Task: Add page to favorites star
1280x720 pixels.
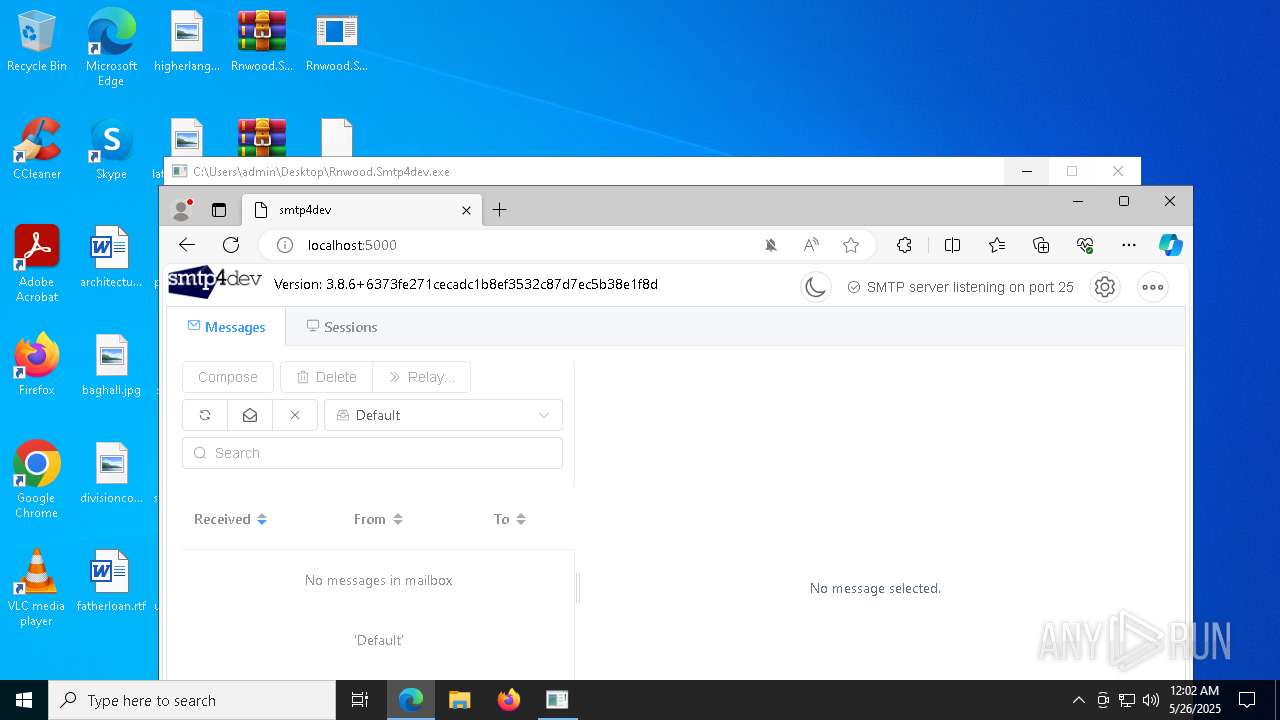Action: 851,245
